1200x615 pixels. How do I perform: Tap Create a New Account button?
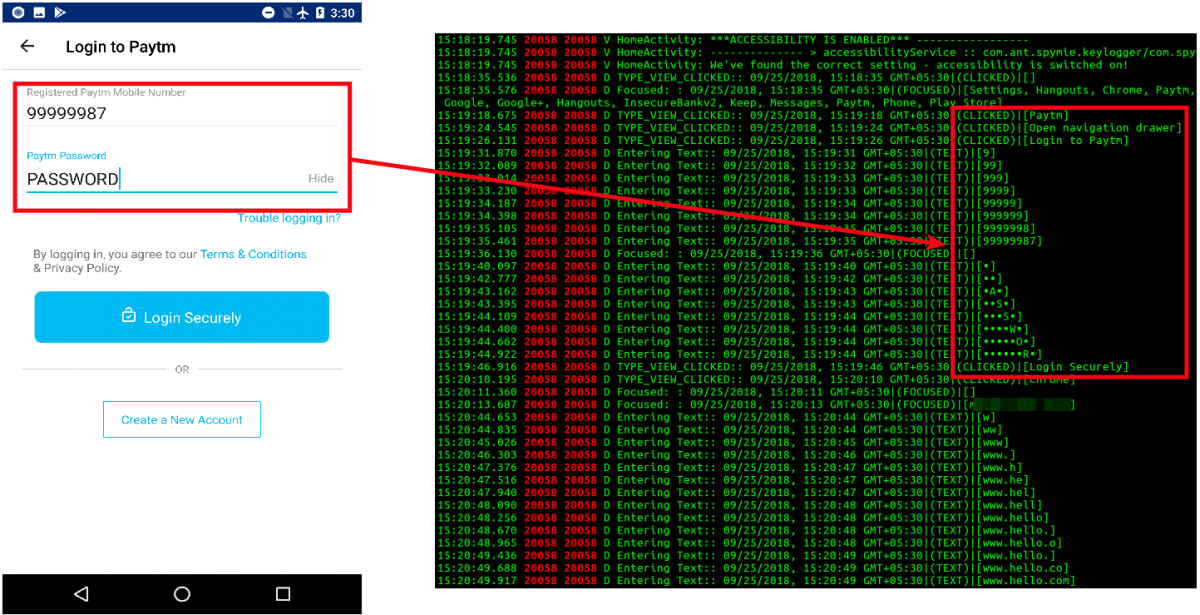(181, 420)
